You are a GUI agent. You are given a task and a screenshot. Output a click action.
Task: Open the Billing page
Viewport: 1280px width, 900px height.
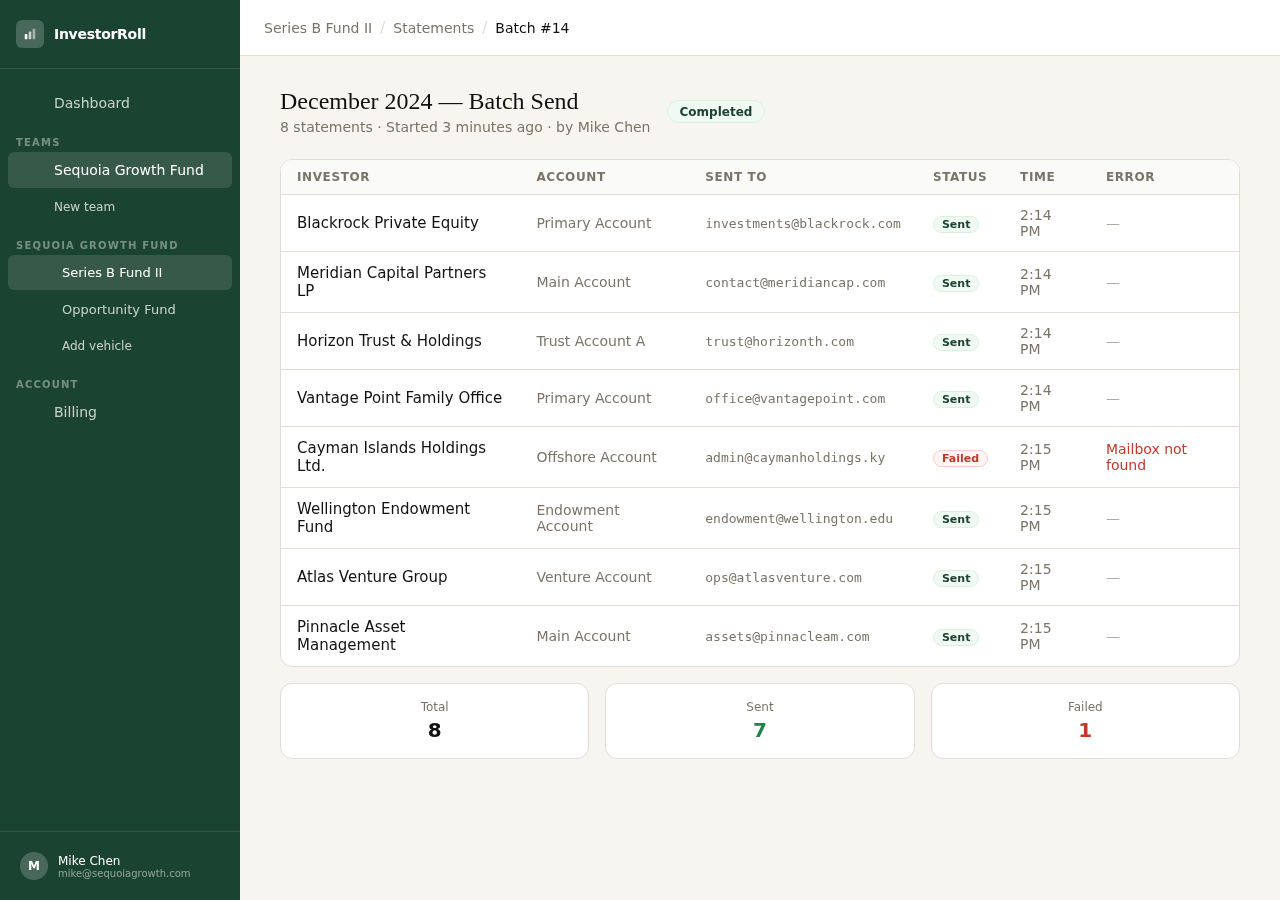(75, 412)
